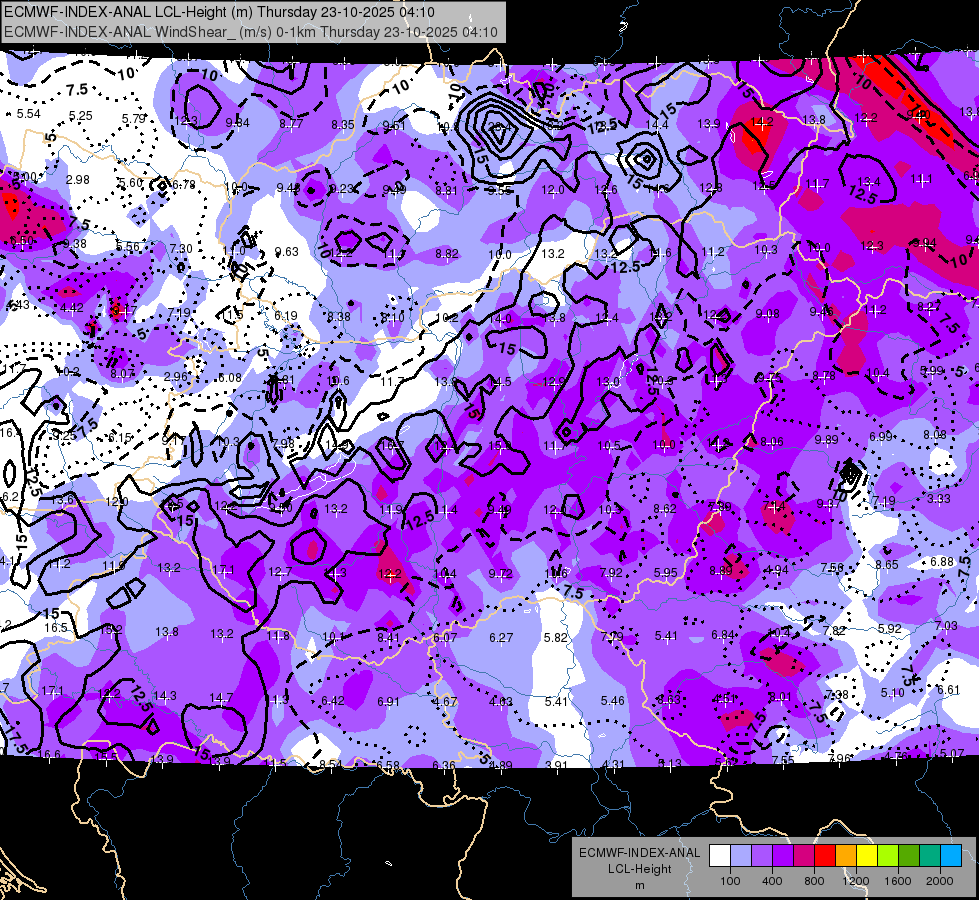Click the map value 5.46
Viewport: 979px width, 900px height.
coord(612,701)
